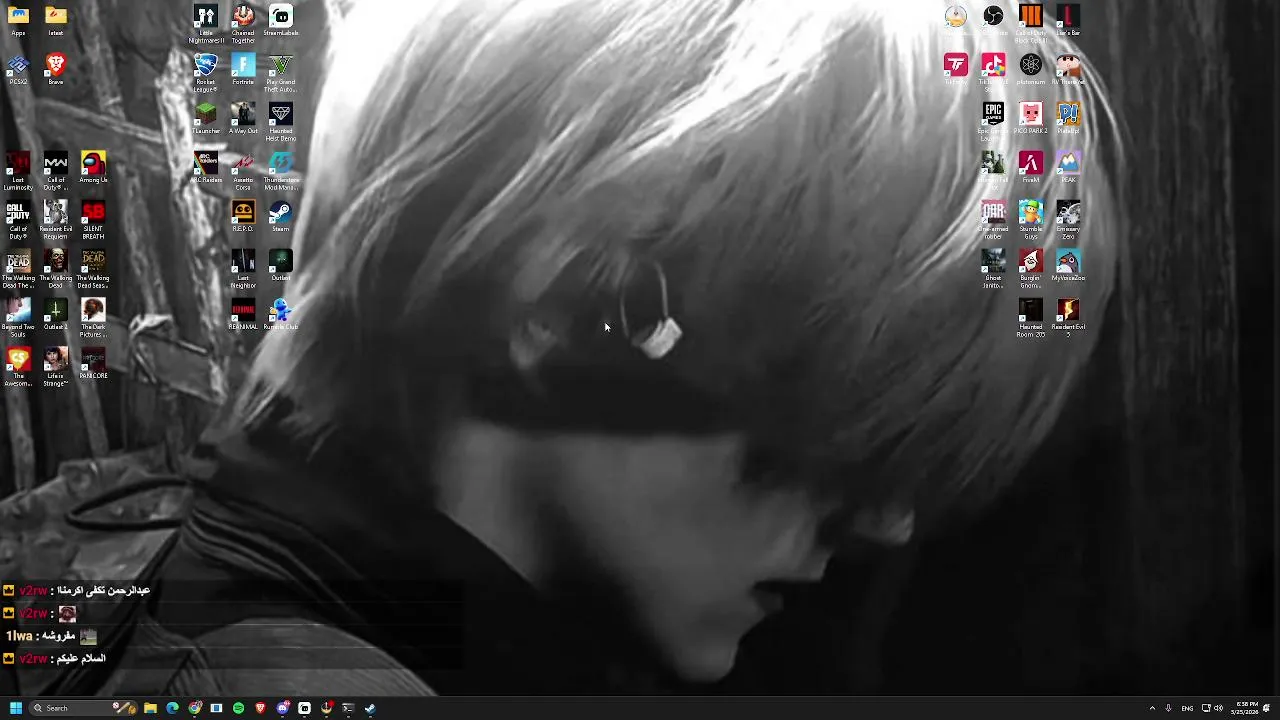
Task: Open the Streamlabels desktop icon
Action: point(281,20)
